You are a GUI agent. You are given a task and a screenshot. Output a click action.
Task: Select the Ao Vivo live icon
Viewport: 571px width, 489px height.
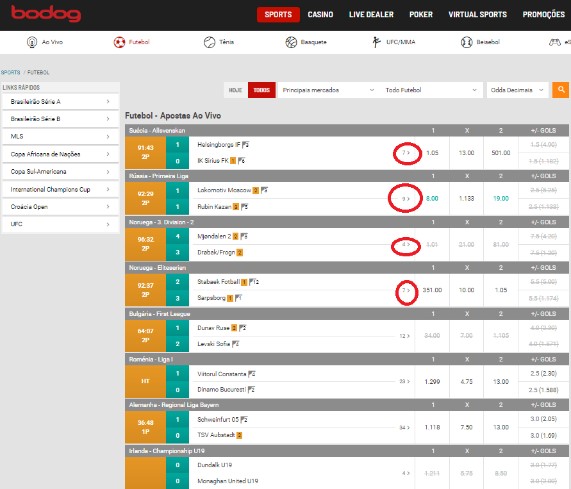32,42
